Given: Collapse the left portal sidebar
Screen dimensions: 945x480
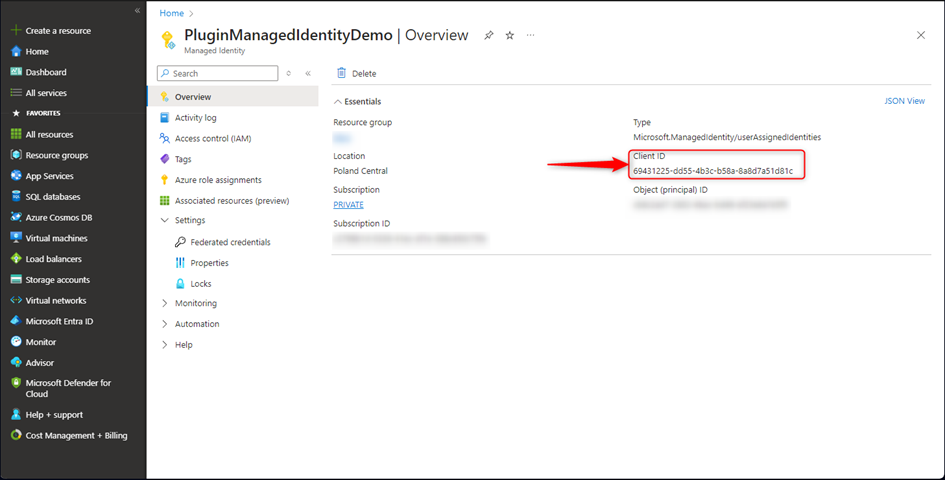Looking at the screenshot, I should point(137,10).
